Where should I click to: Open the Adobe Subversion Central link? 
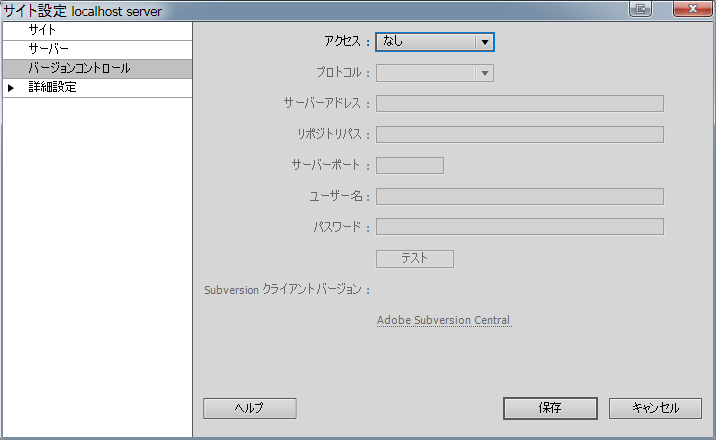coord(443,320)
